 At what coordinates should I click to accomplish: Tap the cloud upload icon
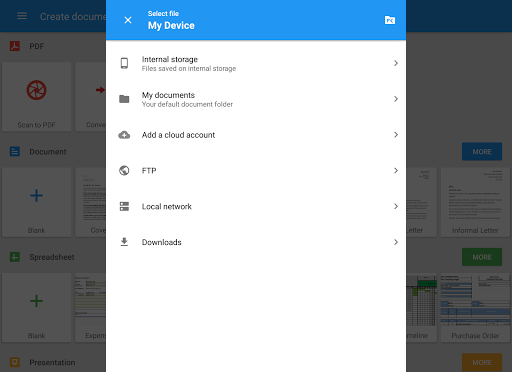[x=124, y=135]
